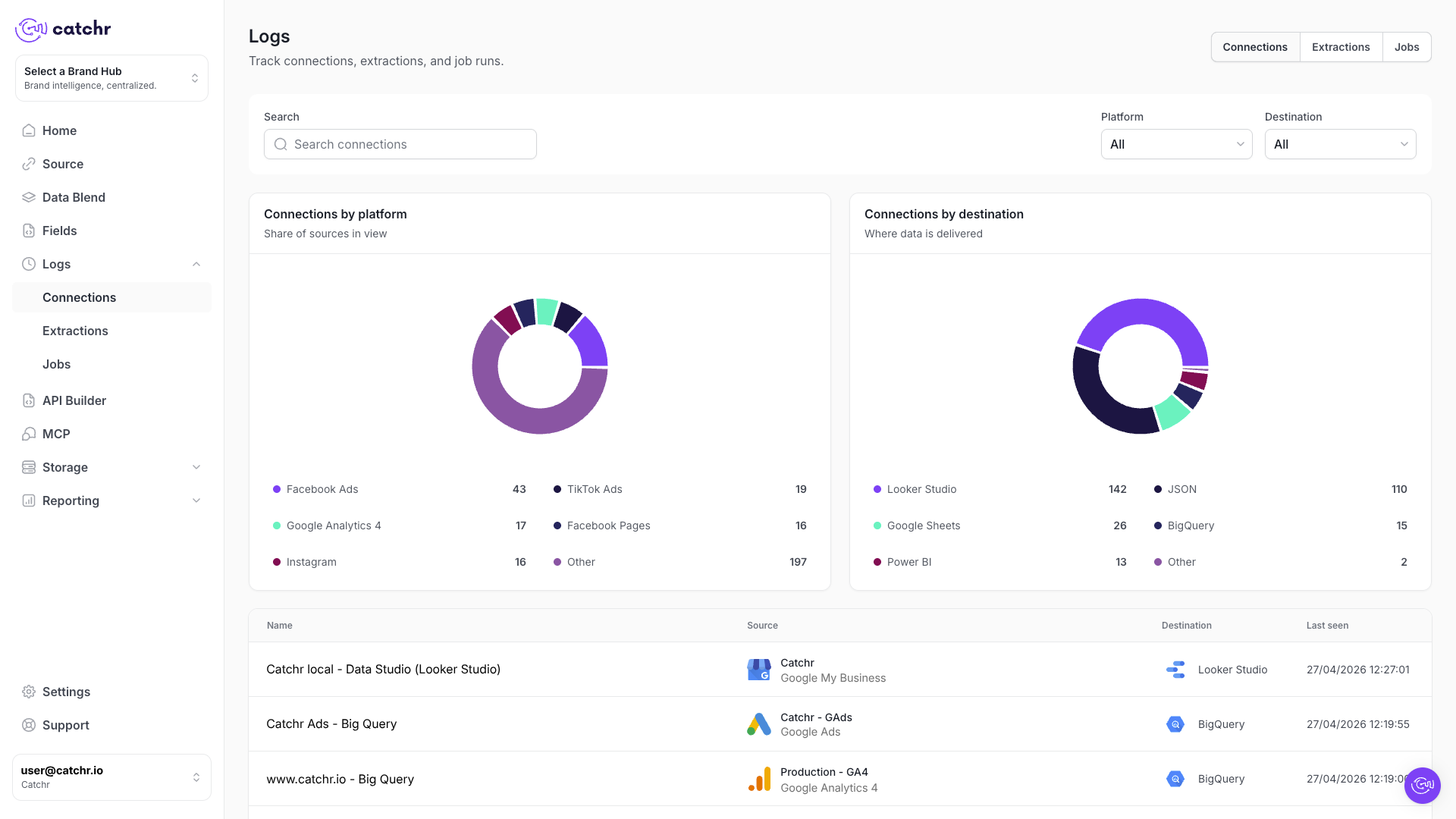Viewport: 1456px width, 819px height.
Task: Open Catchr Ads - Big Query connection row
Action: click(x=840, y=724)
